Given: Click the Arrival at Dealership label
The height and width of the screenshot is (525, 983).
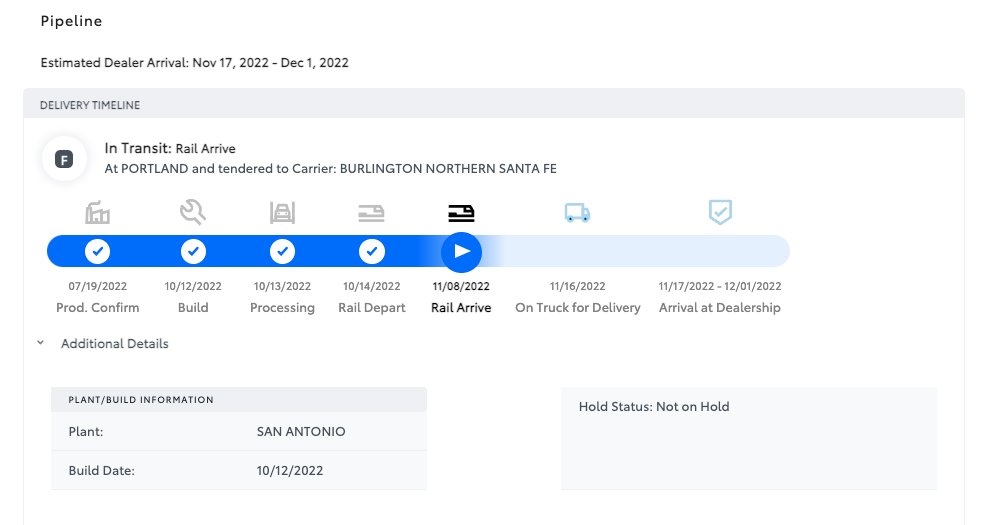Looking at the screenshot, I should point(720,308).
